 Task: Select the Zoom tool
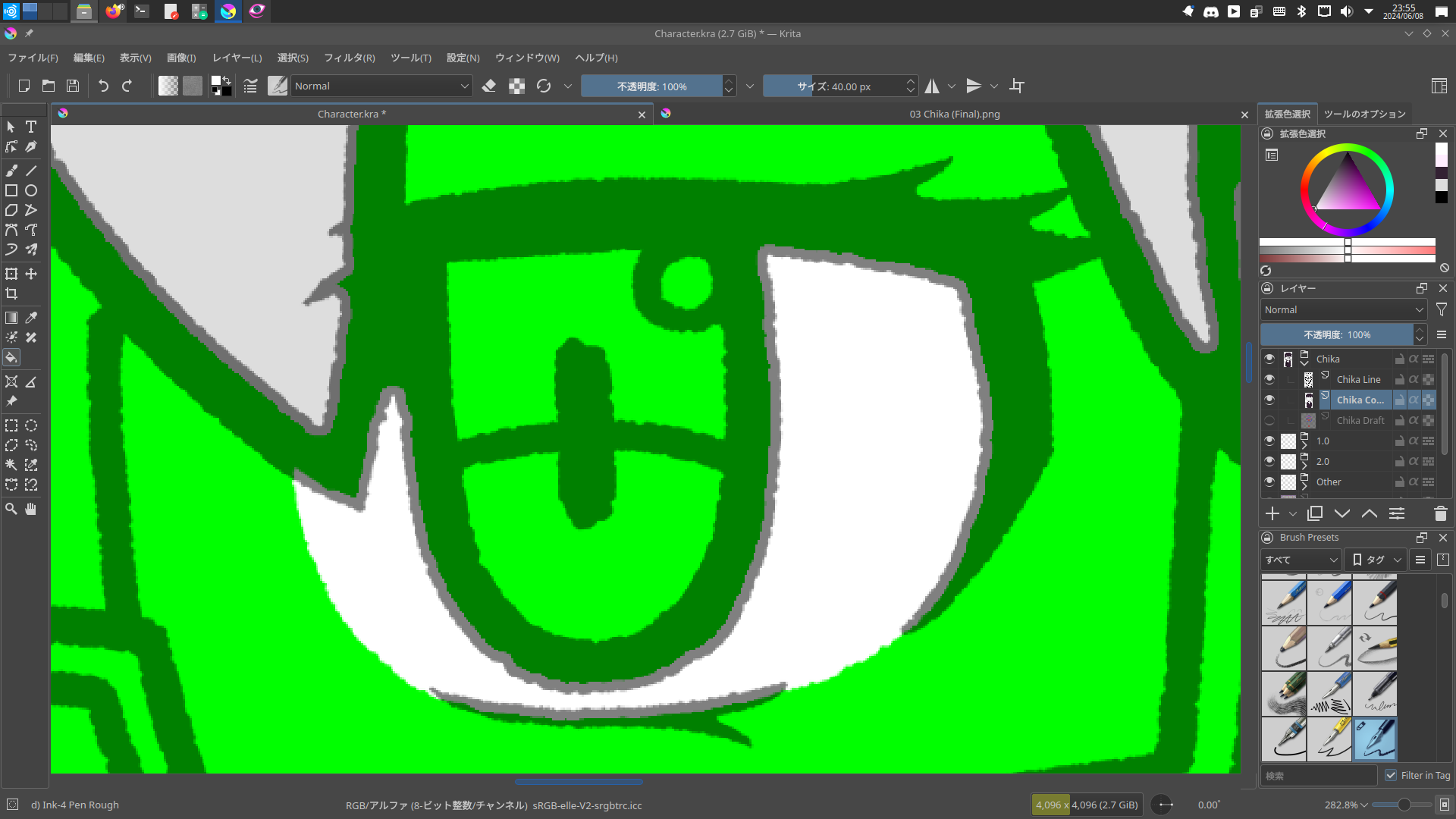[11, 509]
